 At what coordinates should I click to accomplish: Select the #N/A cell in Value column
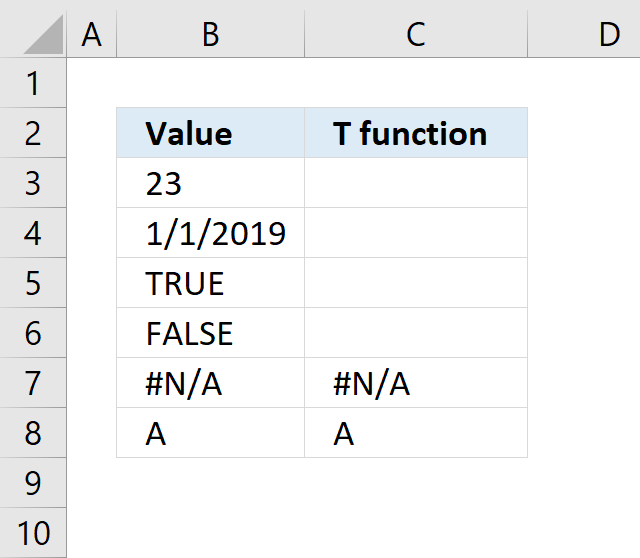click(211, 382)
